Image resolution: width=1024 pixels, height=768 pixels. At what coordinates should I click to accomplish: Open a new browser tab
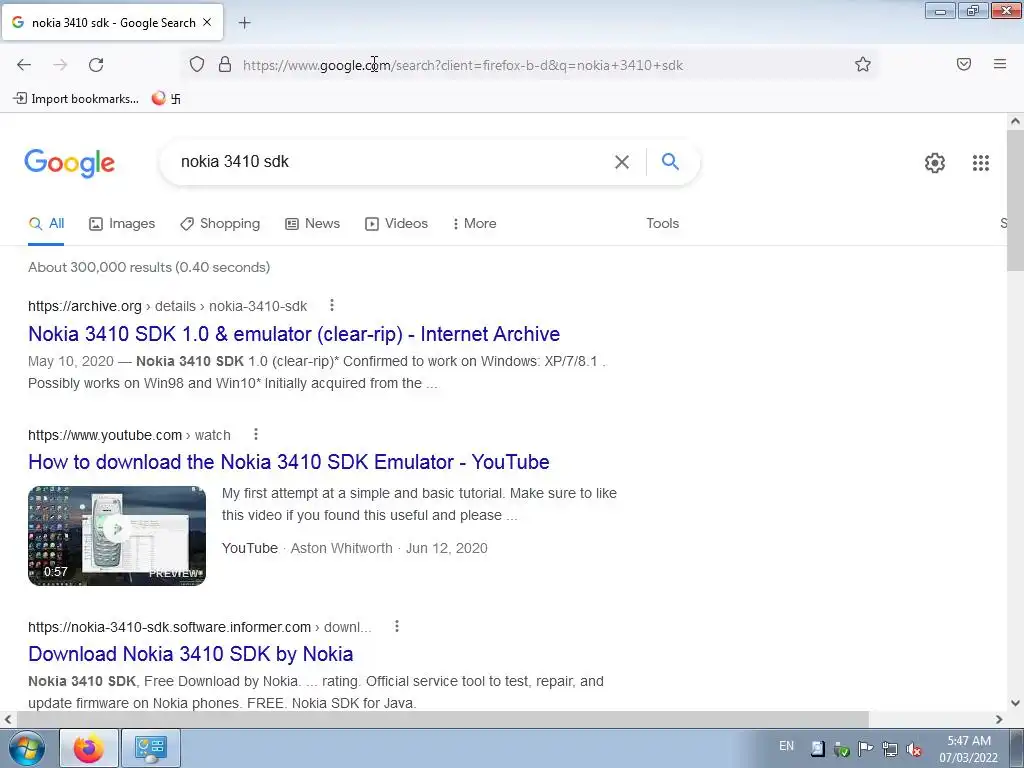click(x=244, y=23)
